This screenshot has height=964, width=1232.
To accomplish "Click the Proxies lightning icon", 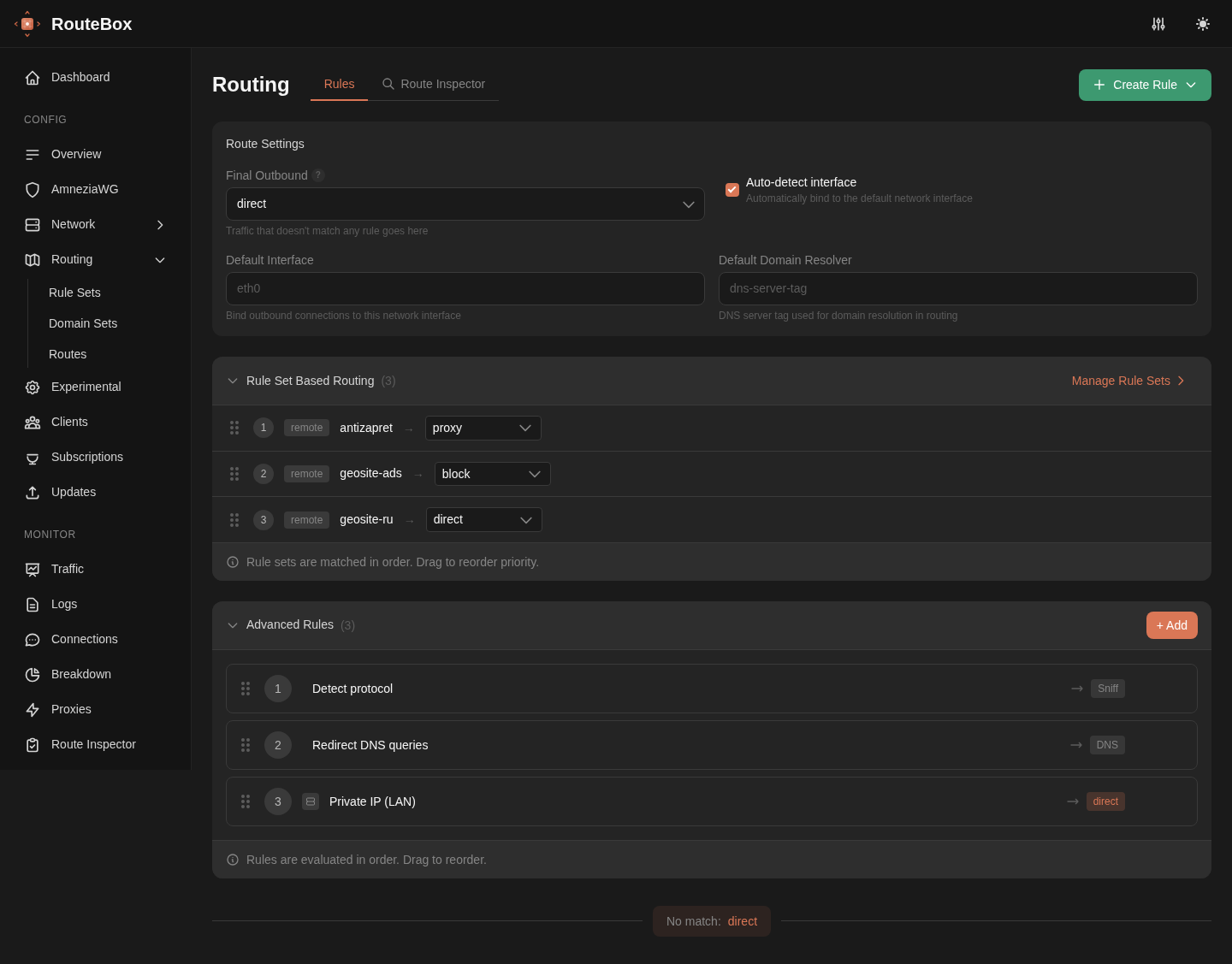I will (x=33, y=710).
